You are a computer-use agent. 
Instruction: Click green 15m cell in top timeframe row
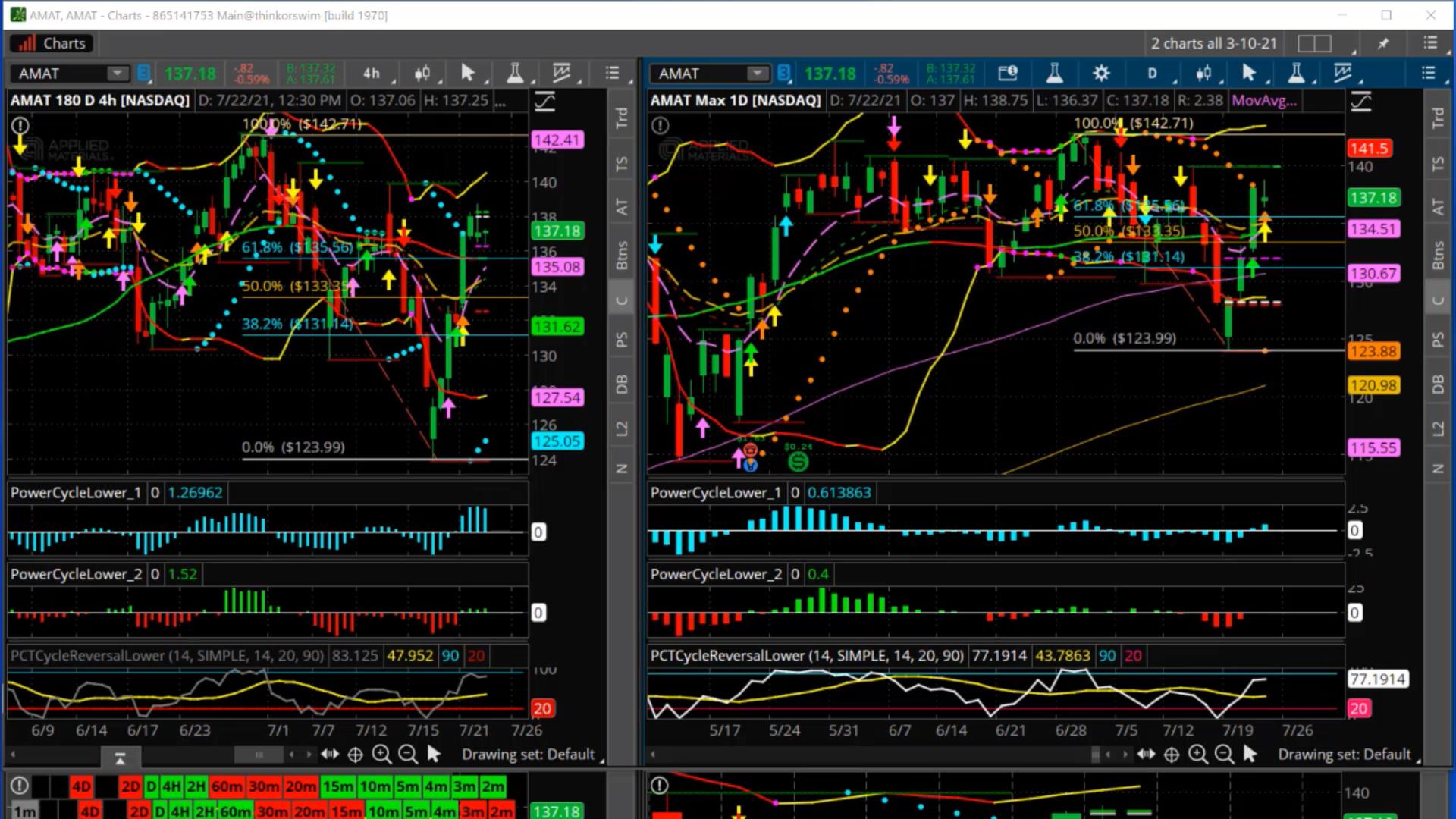coord(338,786)
